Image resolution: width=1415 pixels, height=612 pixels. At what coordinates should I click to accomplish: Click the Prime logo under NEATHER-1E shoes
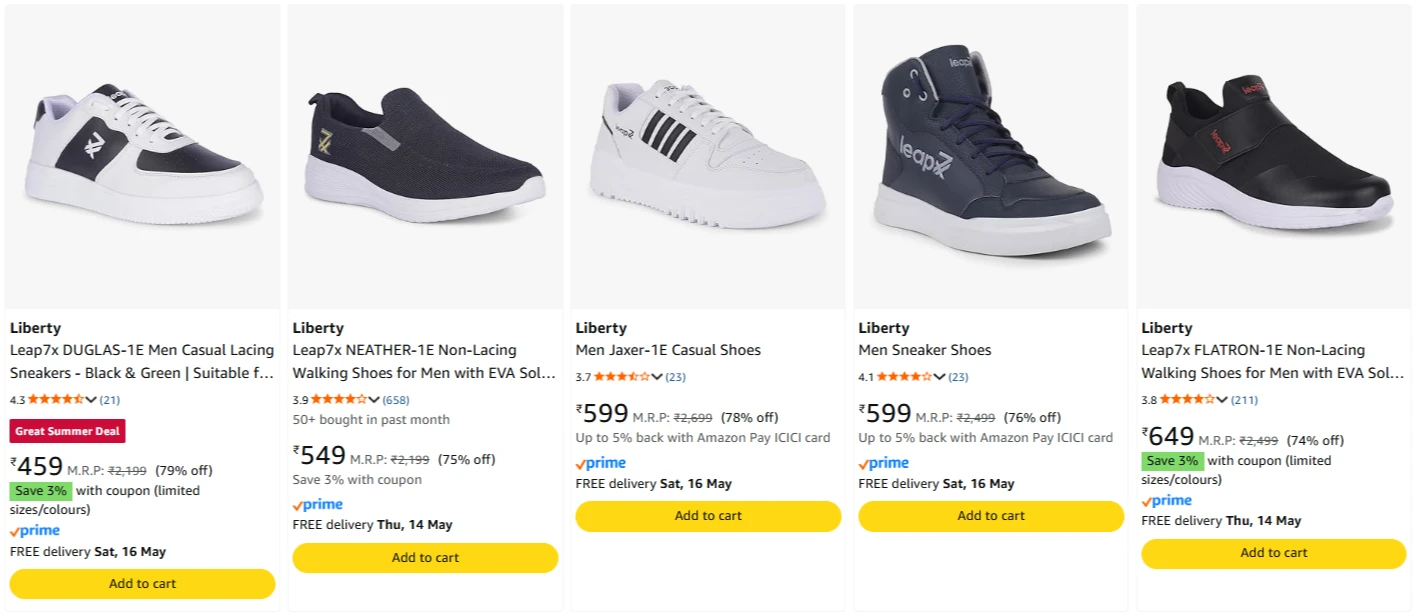coord(317,505)
